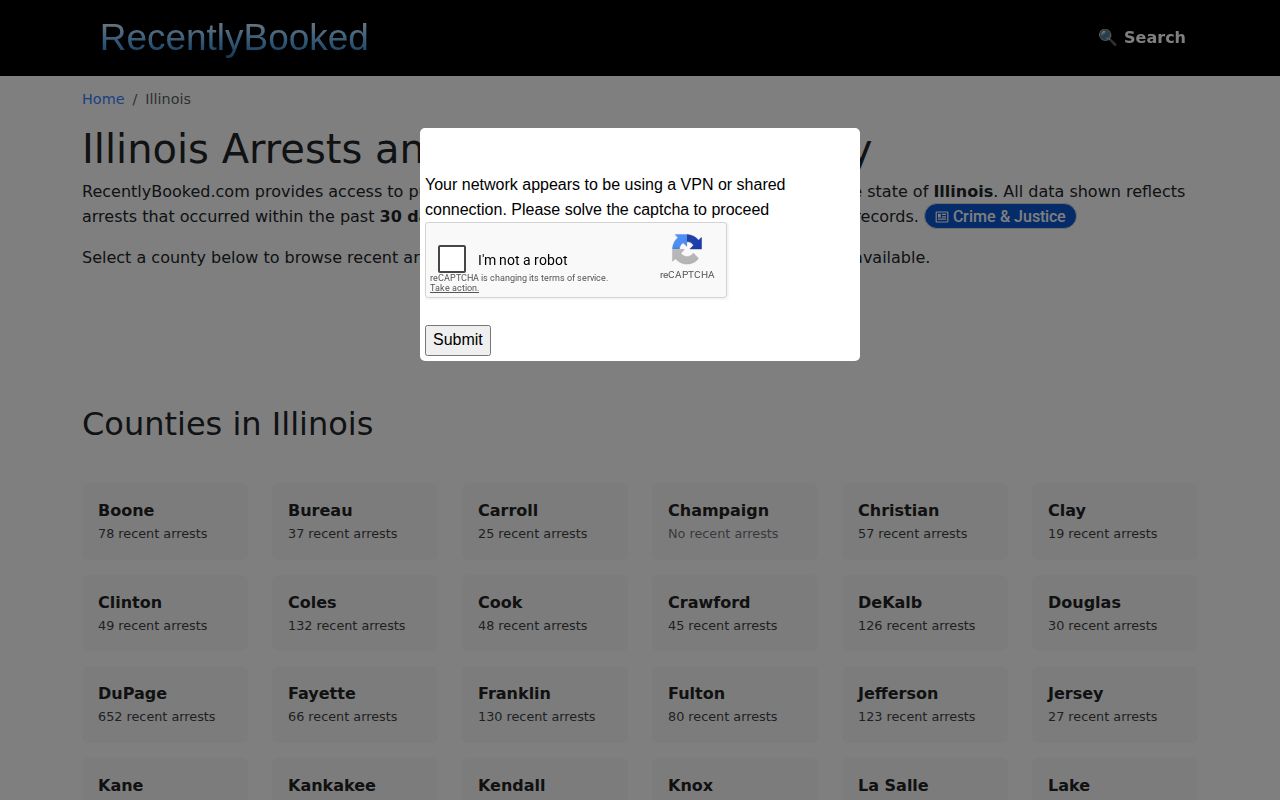Open Jefferson county arrests
This screenshot has width=1280, height=800.
(925, 704)
